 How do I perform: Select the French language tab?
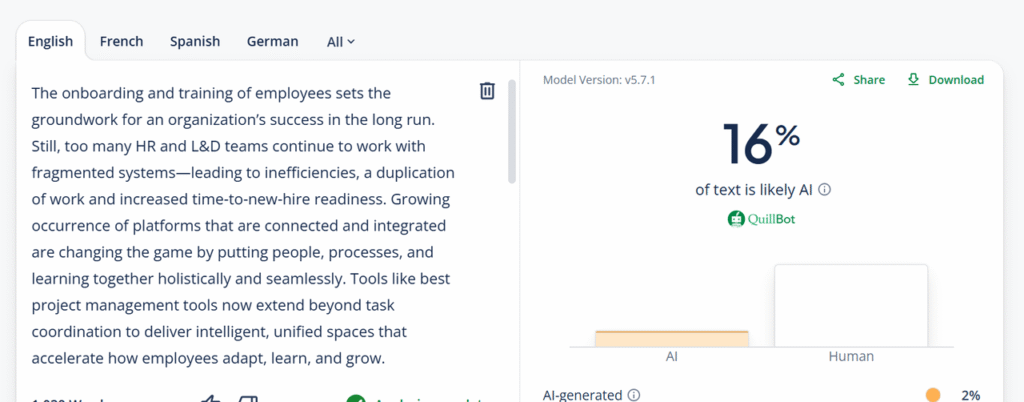(121, 42)
